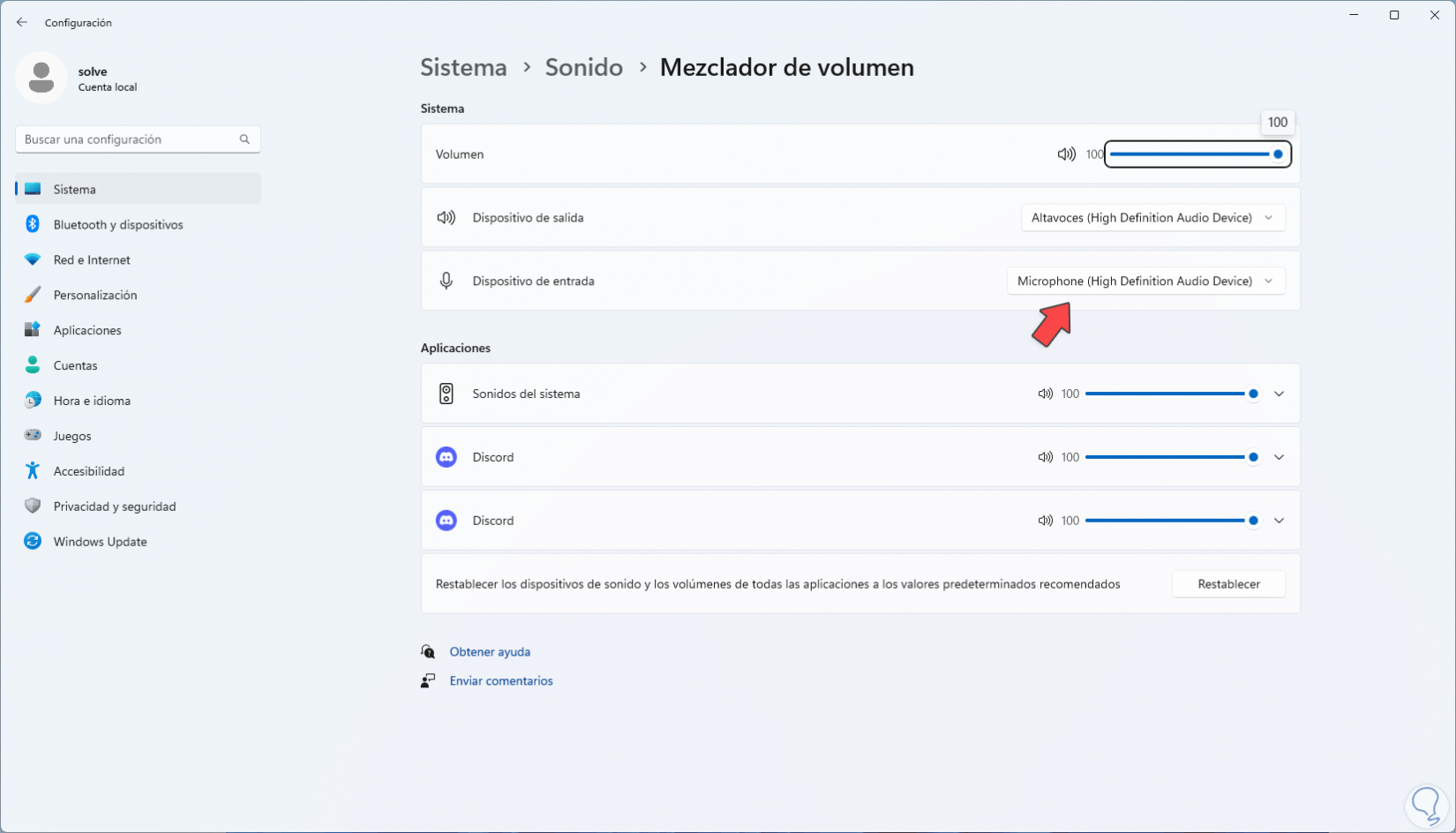This screenshot has height=833, width=1456.
Task: Open the Obtener ayuda link
Action: [490, 652]
